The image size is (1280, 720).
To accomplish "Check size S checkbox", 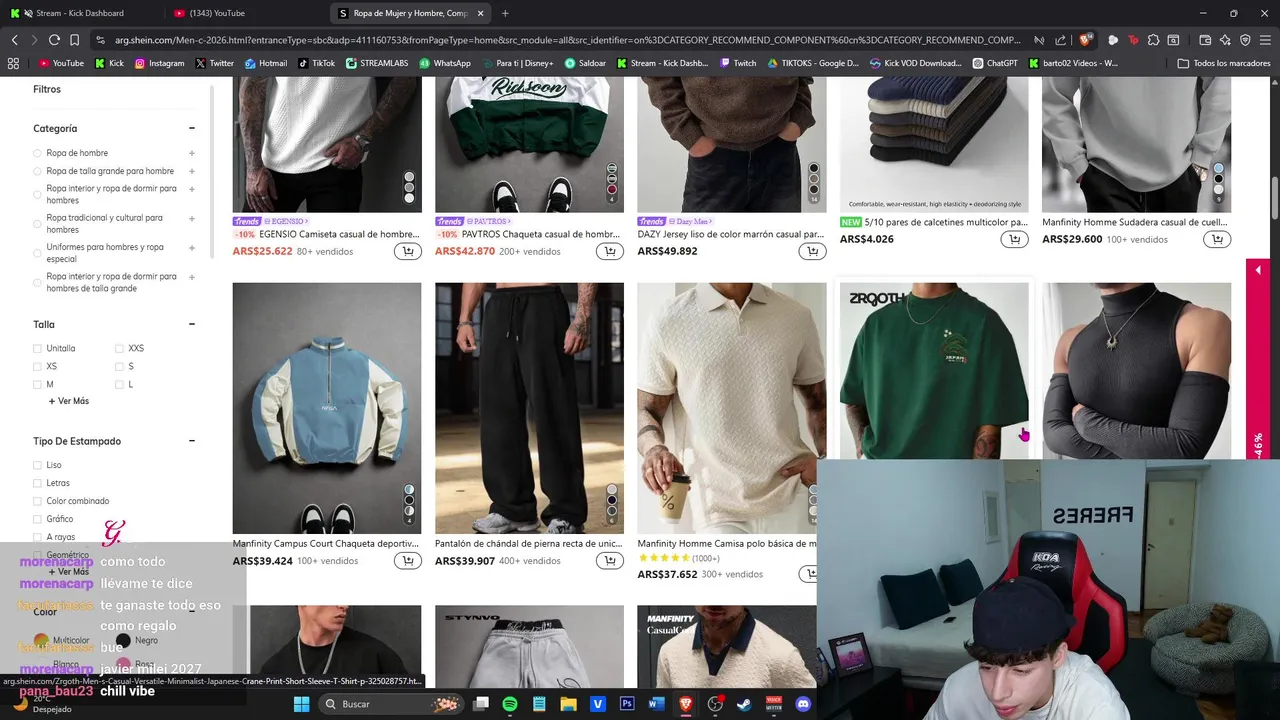I will 119,367.
